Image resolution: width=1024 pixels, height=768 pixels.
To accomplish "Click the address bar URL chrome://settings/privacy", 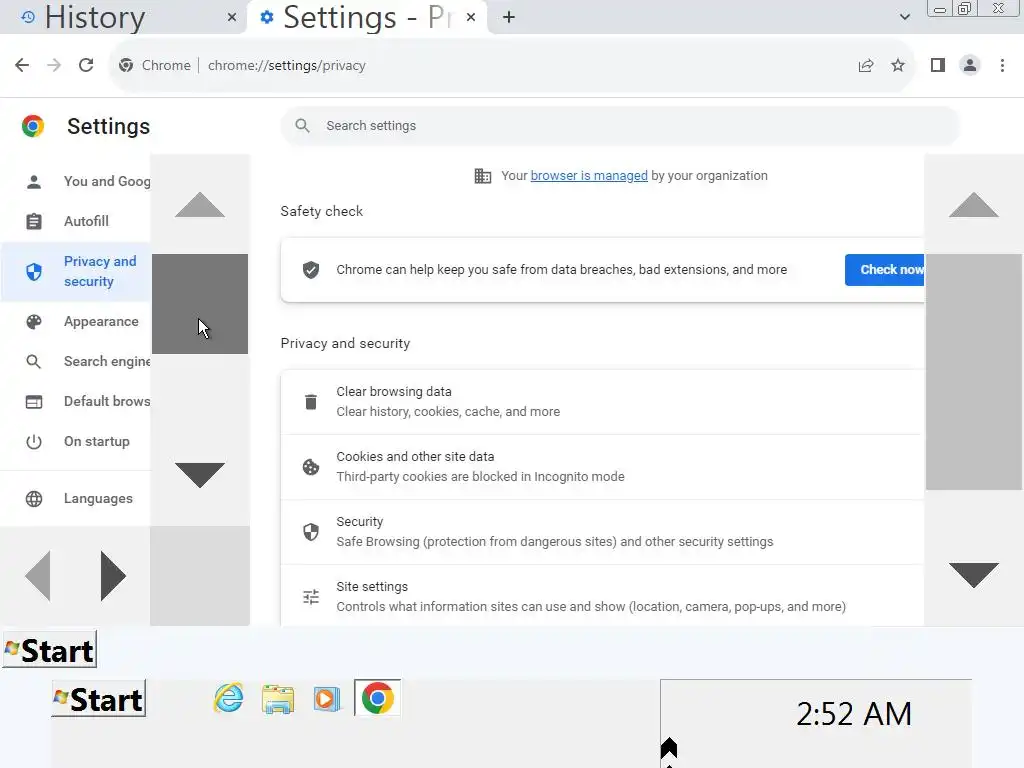I will (x=287, y=65).
